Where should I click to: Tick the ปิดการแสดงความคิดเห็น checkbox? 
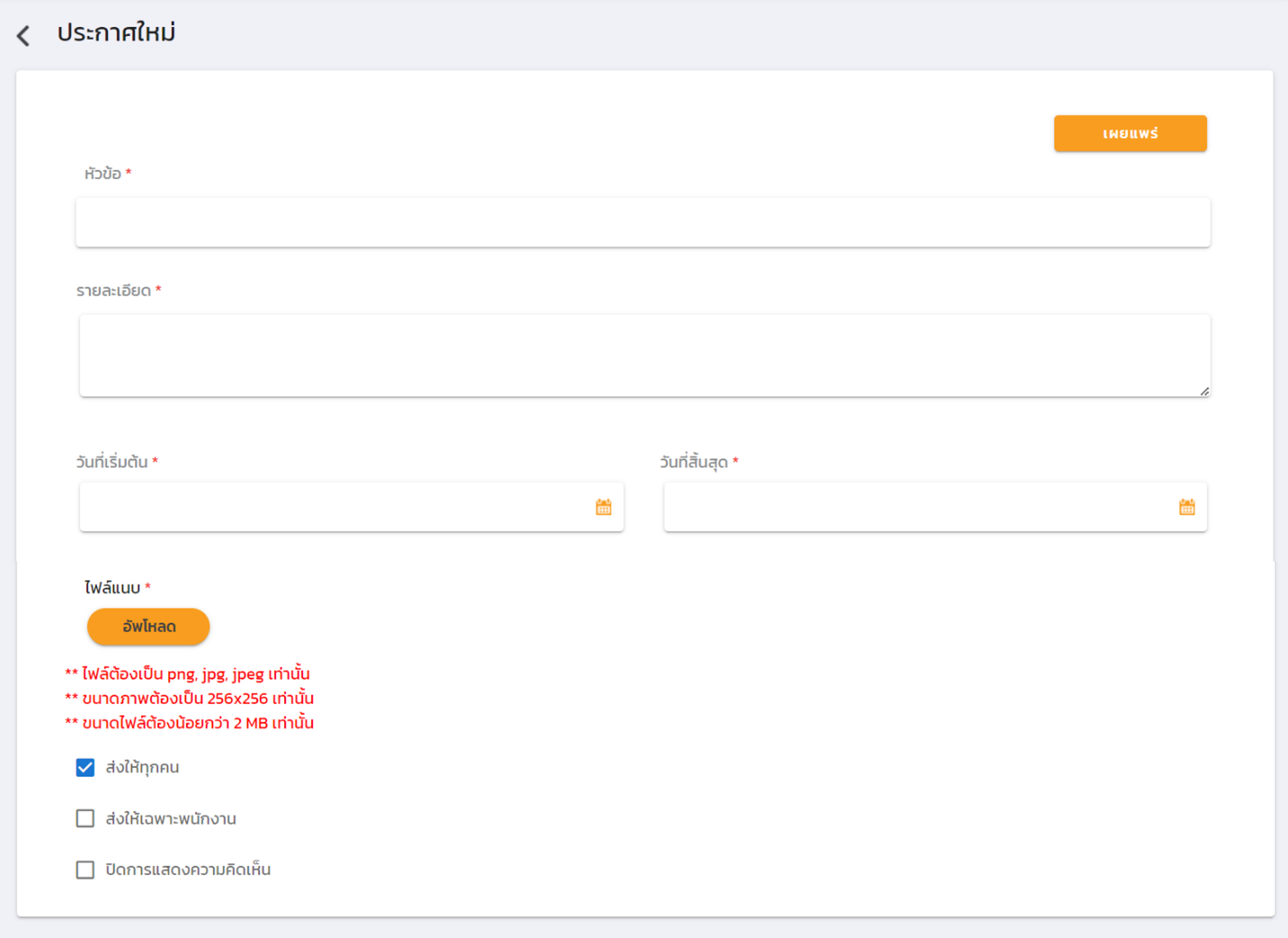click(x=85, y=869)
